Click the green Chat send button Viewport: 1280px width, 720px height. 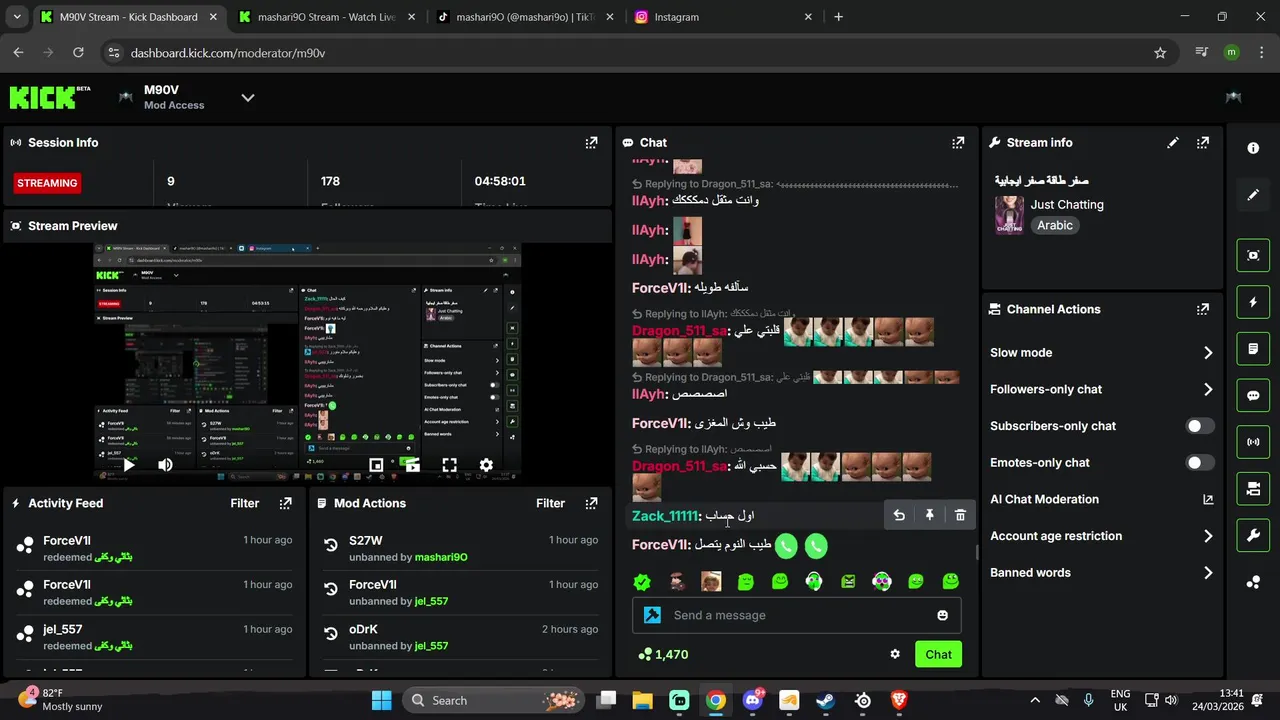point(938,654)
